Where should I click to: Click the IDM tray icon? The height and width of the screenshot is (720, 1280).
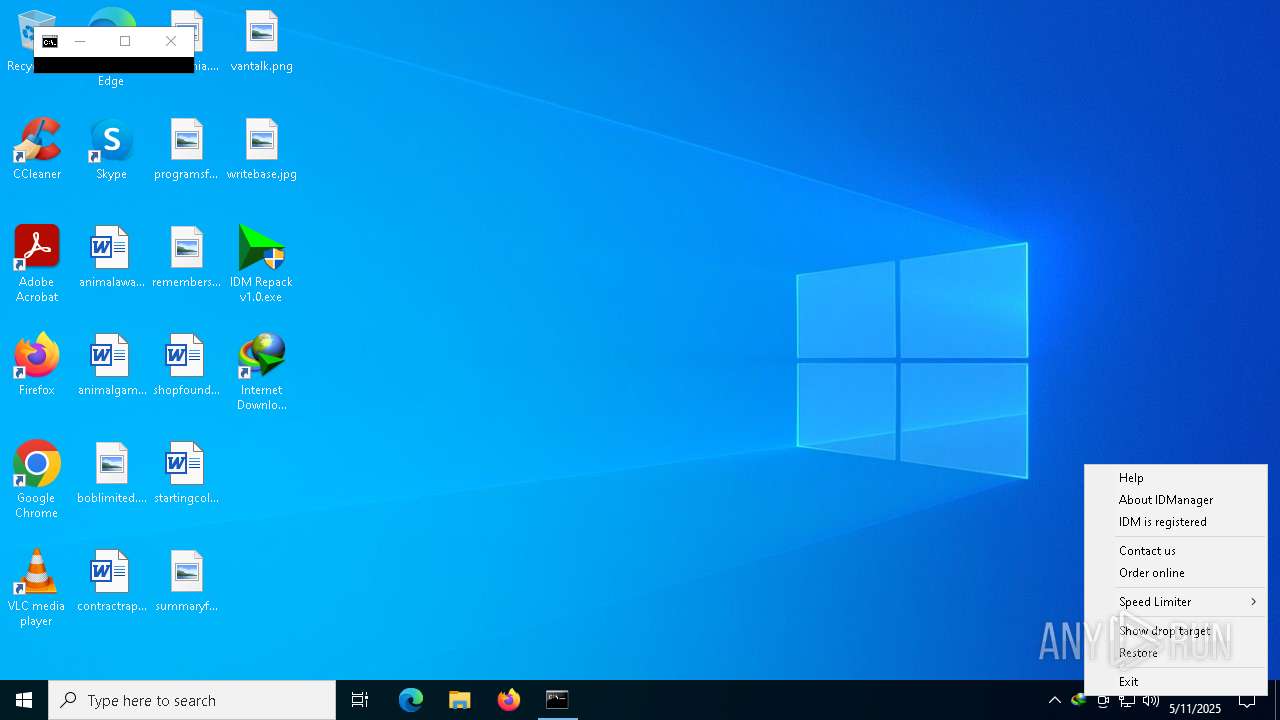tap(1079, 700)
